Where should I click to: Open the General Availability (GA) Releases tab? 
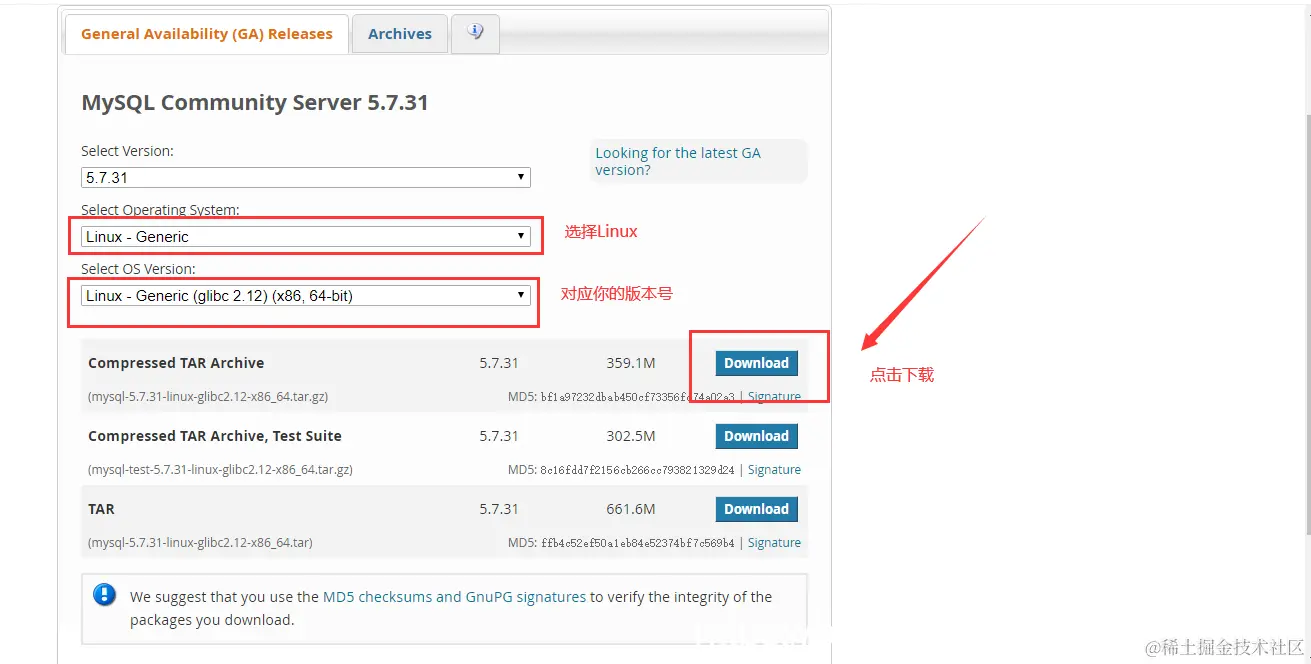206,34
